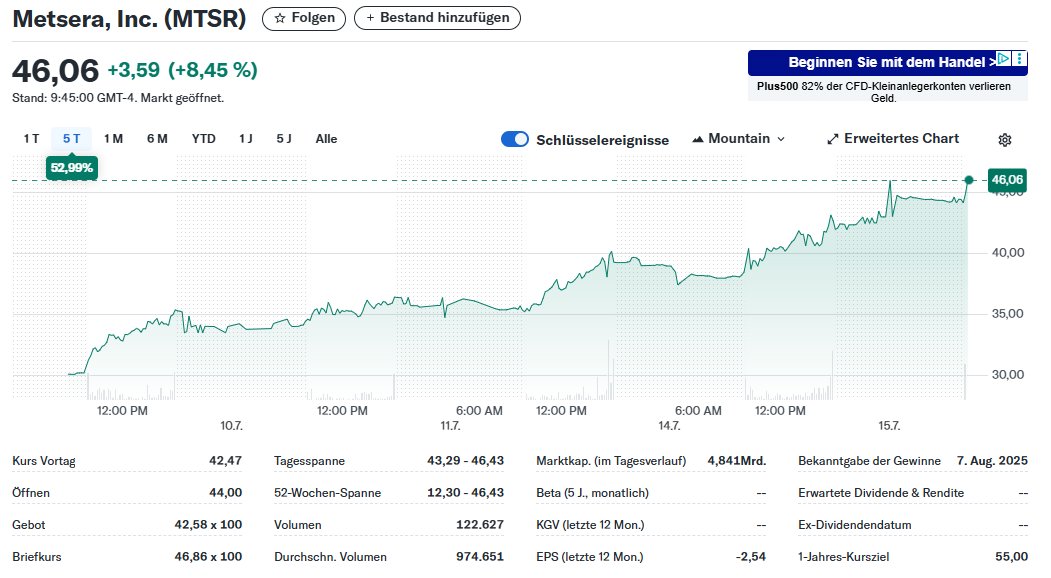Click the 14.7. date label on chart axis
This screenshot has height=578, width=1051.
tap(669, 426)
